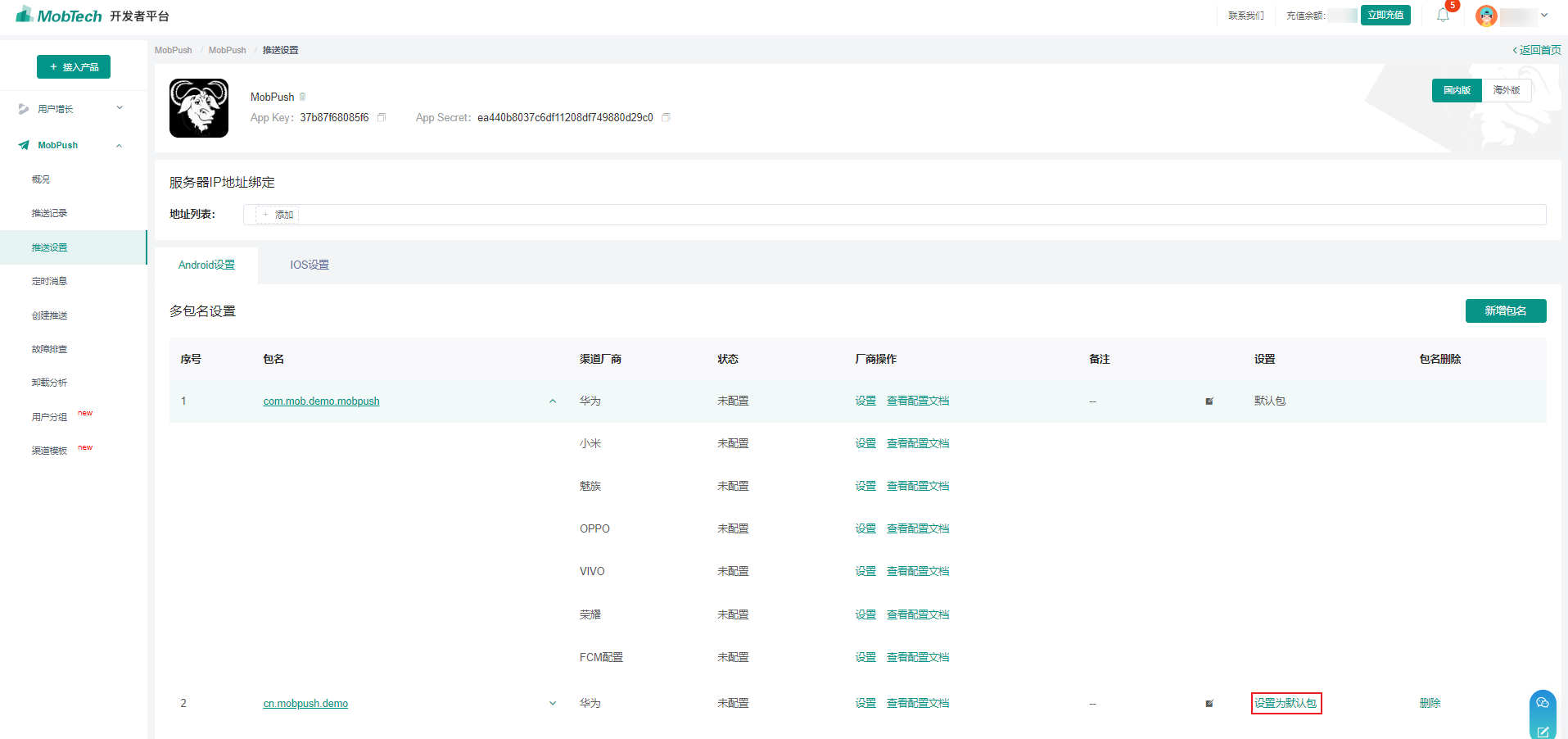Expand the 用户增长 sidebar section
Screen dimensions: 1568x739
[x=120, y=108]
